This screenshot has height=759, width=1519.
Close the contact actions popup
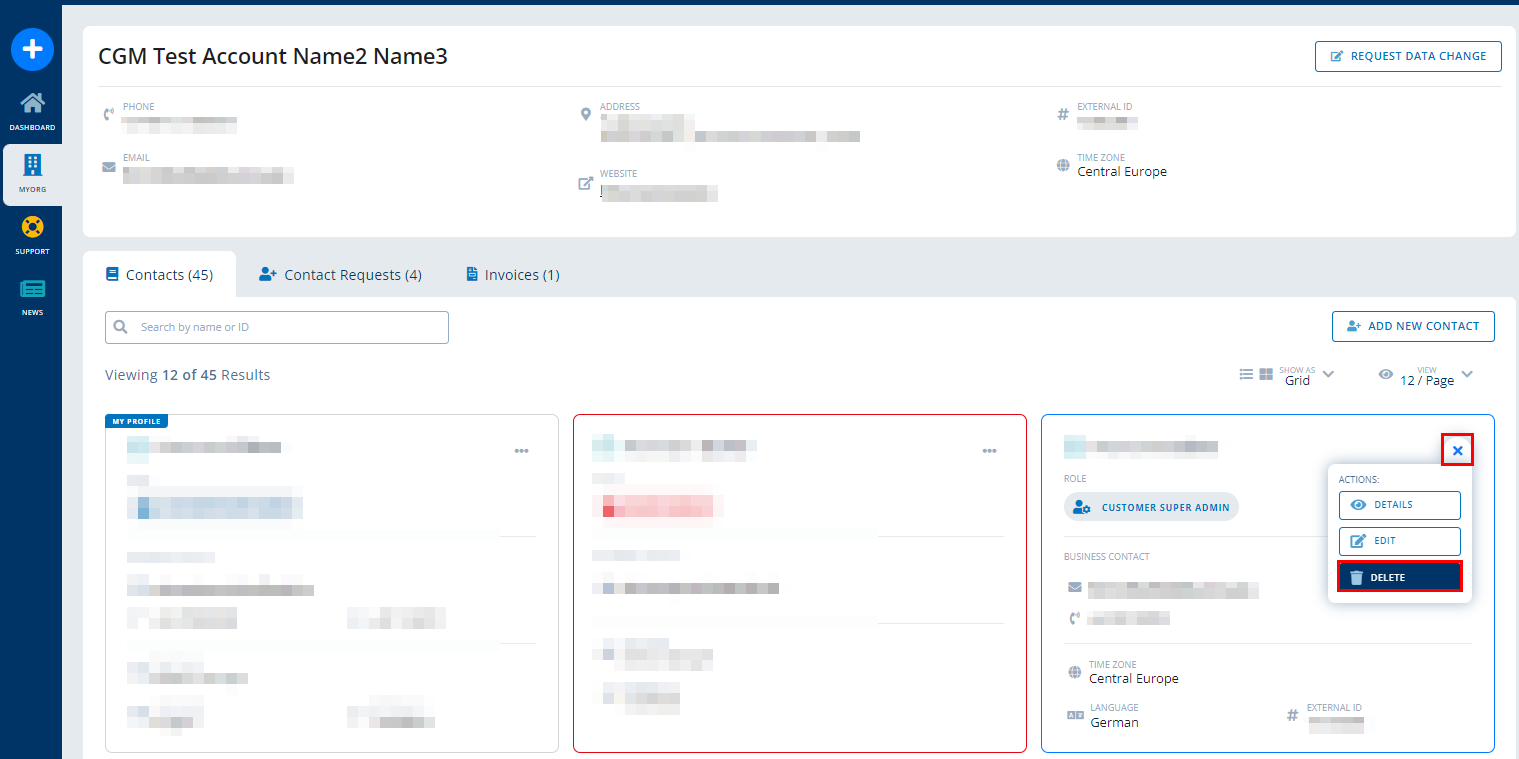pos(1457,451)
